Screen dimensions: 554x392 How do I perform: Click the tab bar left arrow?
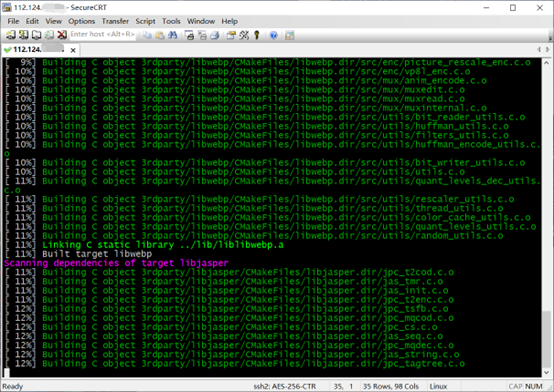(539, 49)
